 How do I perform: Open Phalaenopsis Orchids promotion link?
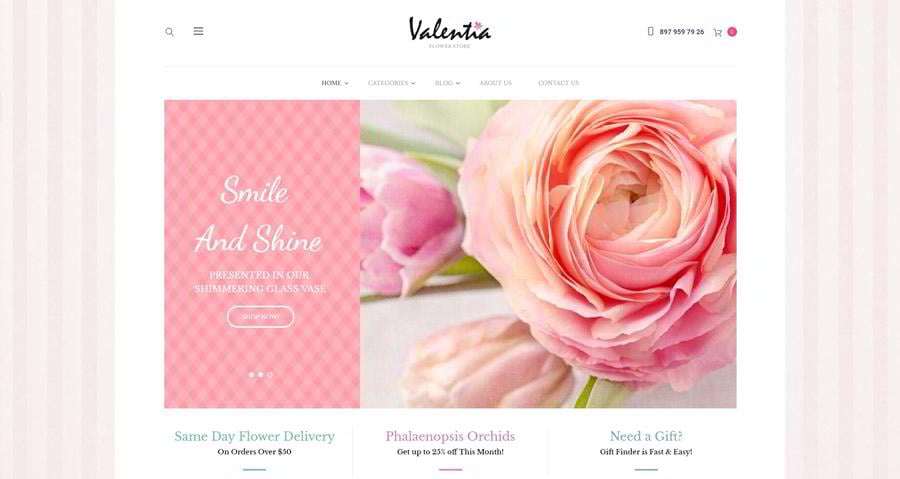[x=450, y=436]
